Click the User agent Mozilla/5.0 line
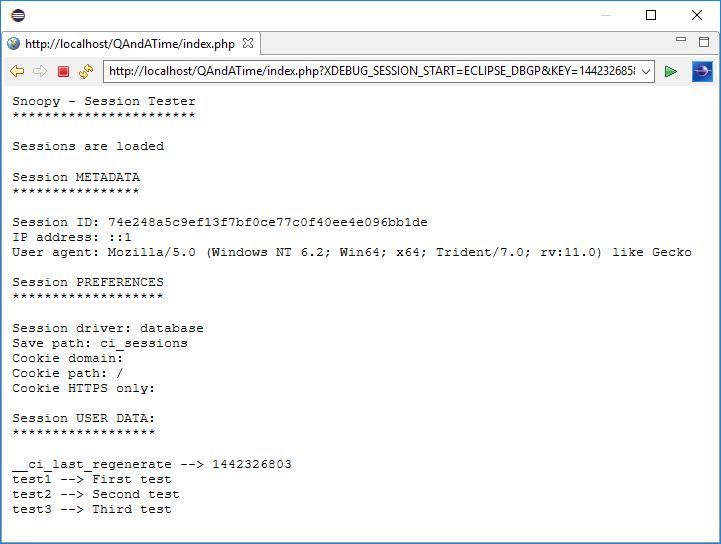Screen dimensions: 721x544 [x=352, y=252]
